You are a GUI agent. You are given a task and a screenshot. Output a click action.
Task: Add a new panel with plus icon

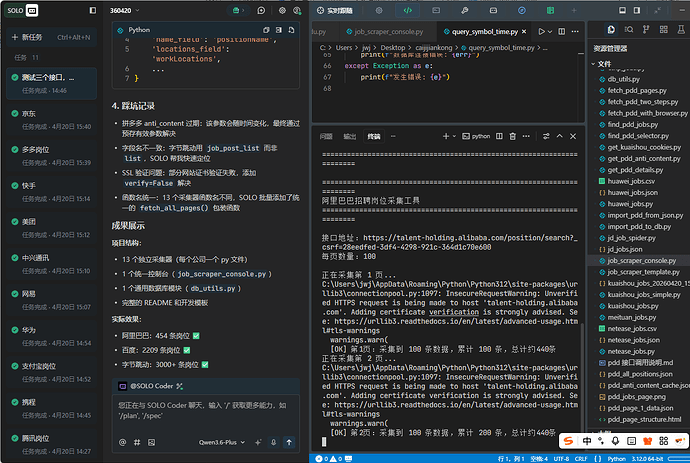tap(574, 10)
